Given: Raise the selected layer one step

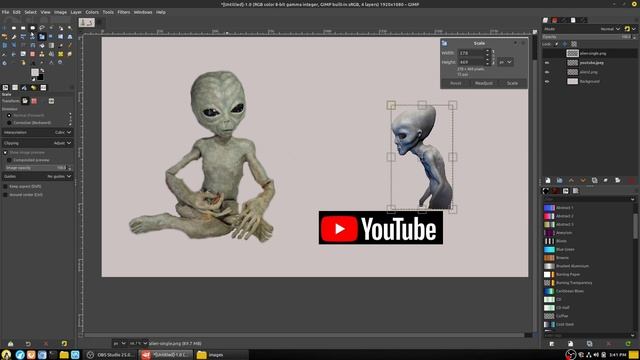Looking at the screenshot, I should point(571,180).
